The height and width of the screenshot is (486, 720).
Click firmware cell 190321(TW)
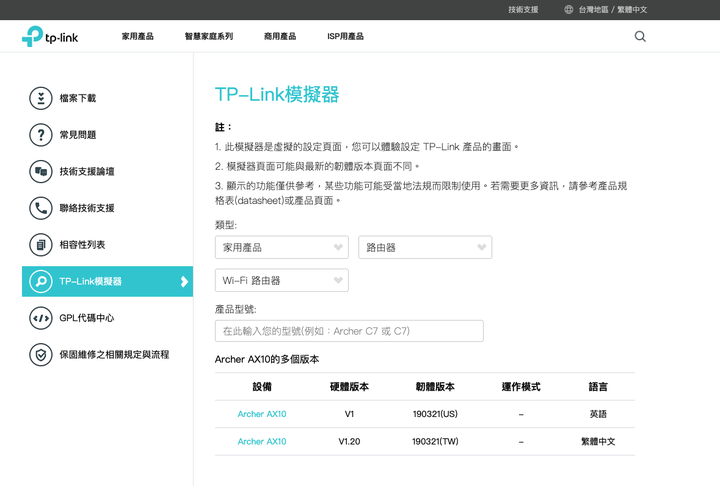(x=435, y=441)
